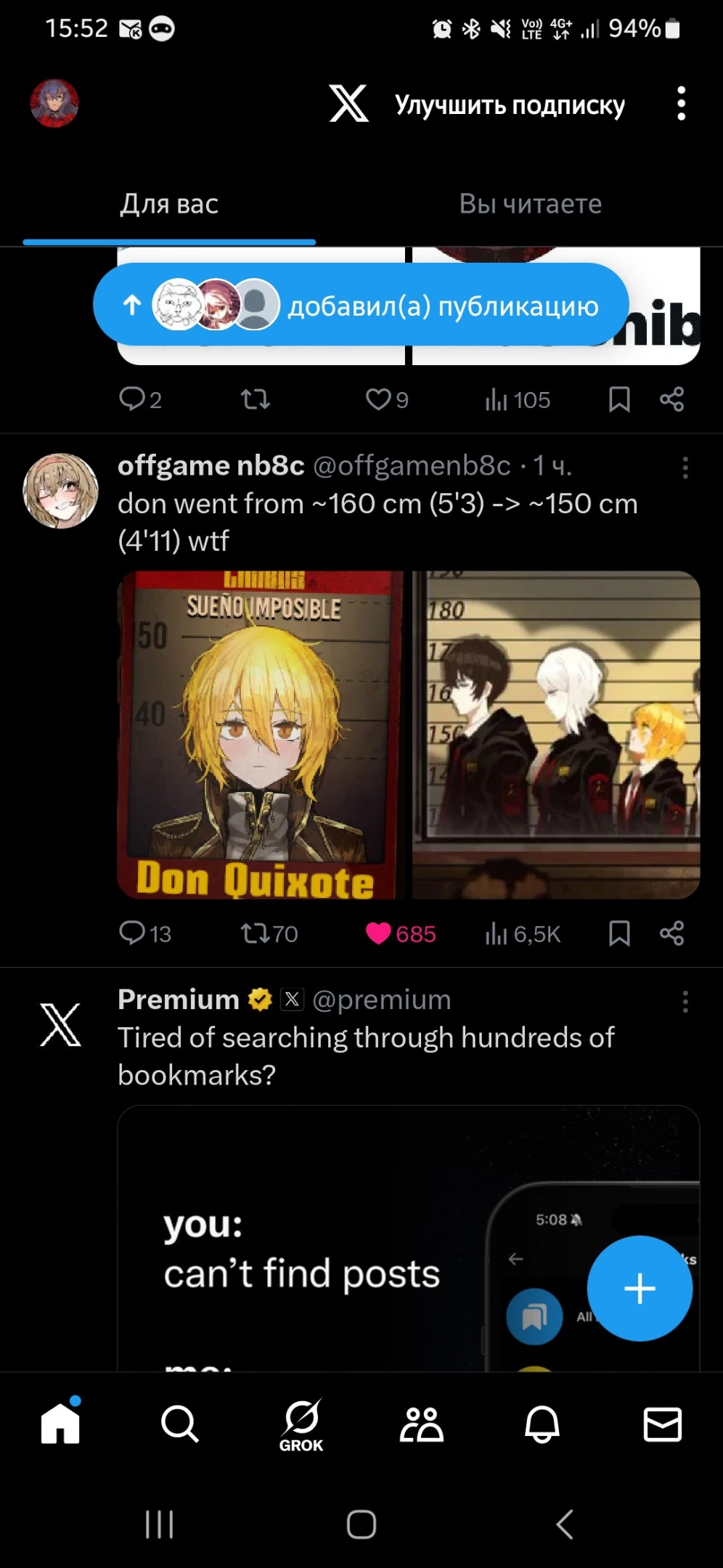Select the "Для вас" tab
The height and width of the screenshot is (1568, 723).
169,204
